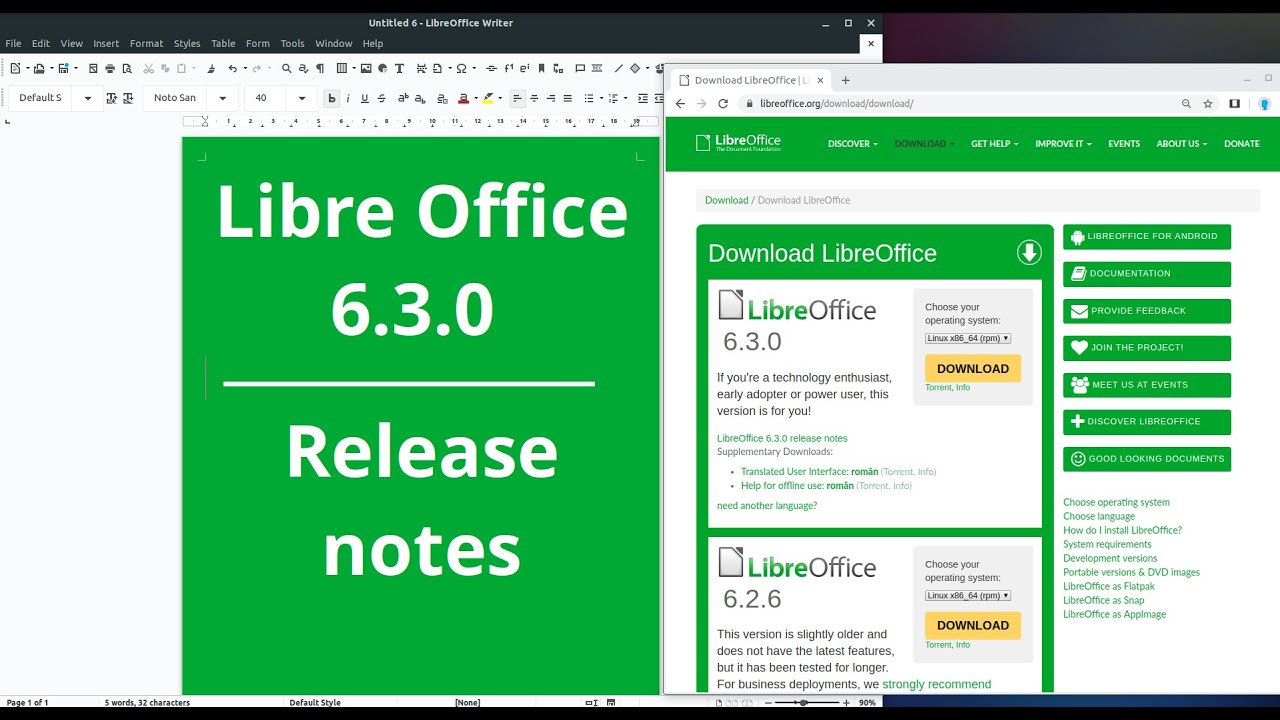Image resolution: width=1280 pixels, height=720 pixels.
Task: Expand the Font Color dropdown arrow
Action: click(x=476, y=98)
